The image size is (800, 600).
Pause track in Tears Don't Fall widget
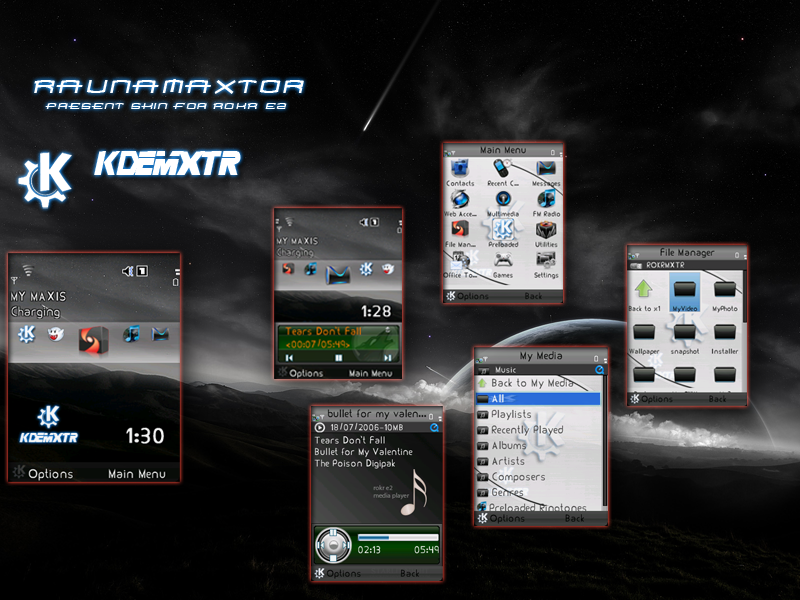pos(338,358)
